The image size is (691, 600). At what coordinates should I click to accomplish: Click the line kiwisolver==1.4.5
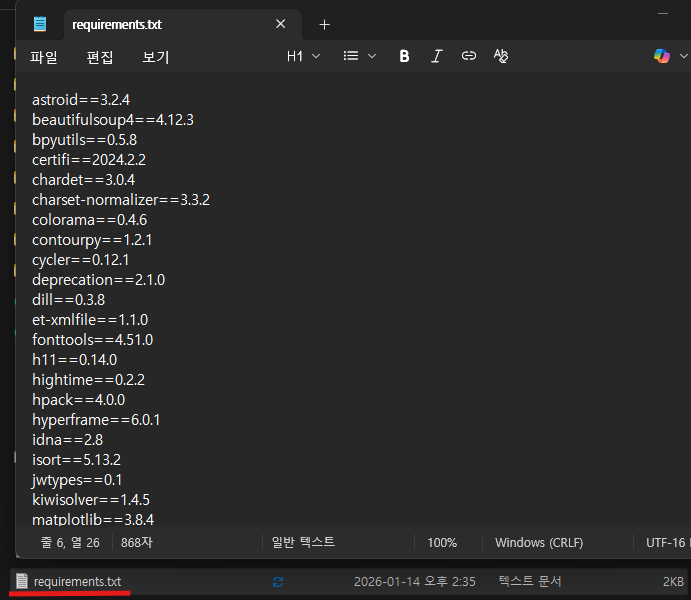point(91,500)
